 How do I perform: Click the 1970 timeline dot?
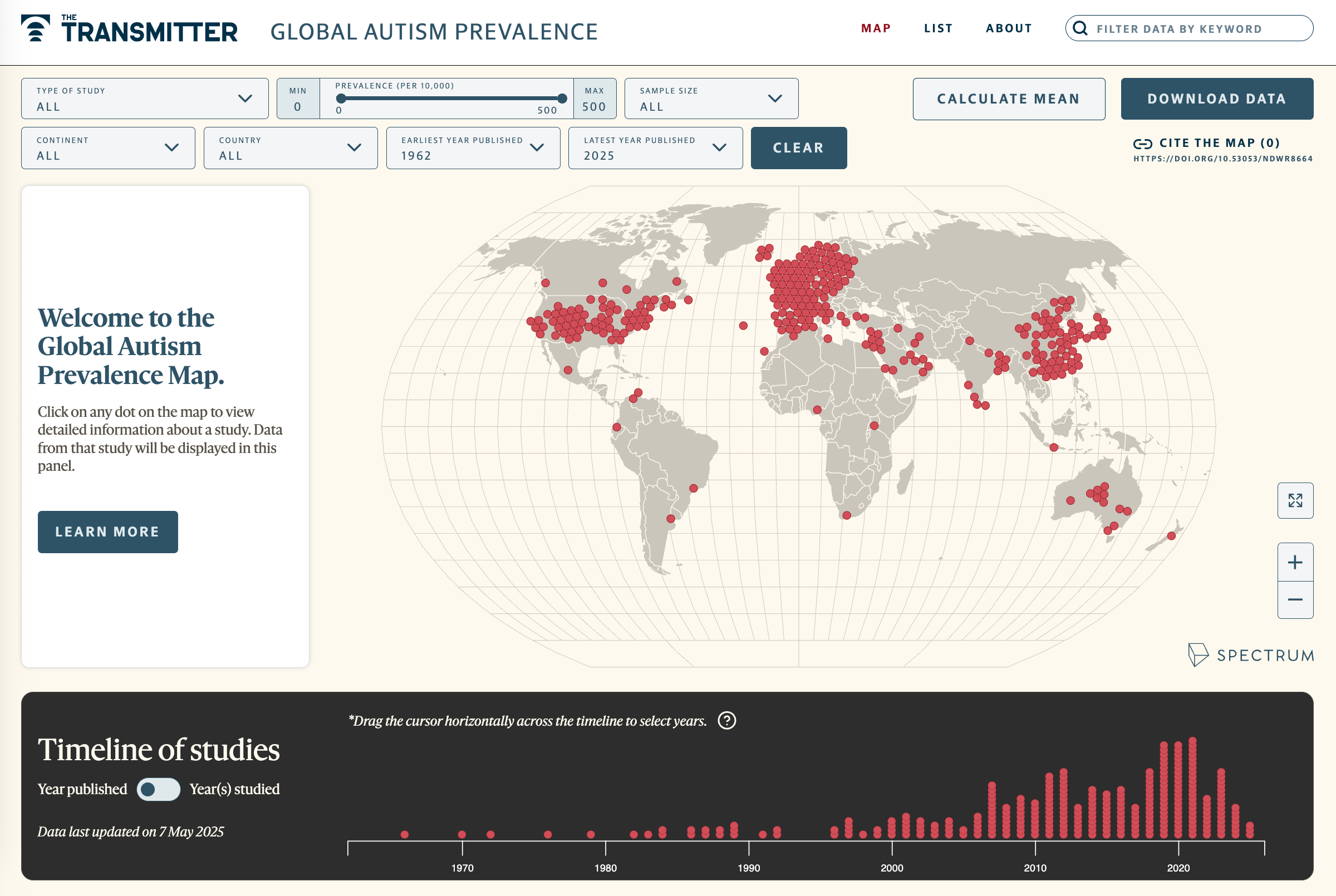461,834
